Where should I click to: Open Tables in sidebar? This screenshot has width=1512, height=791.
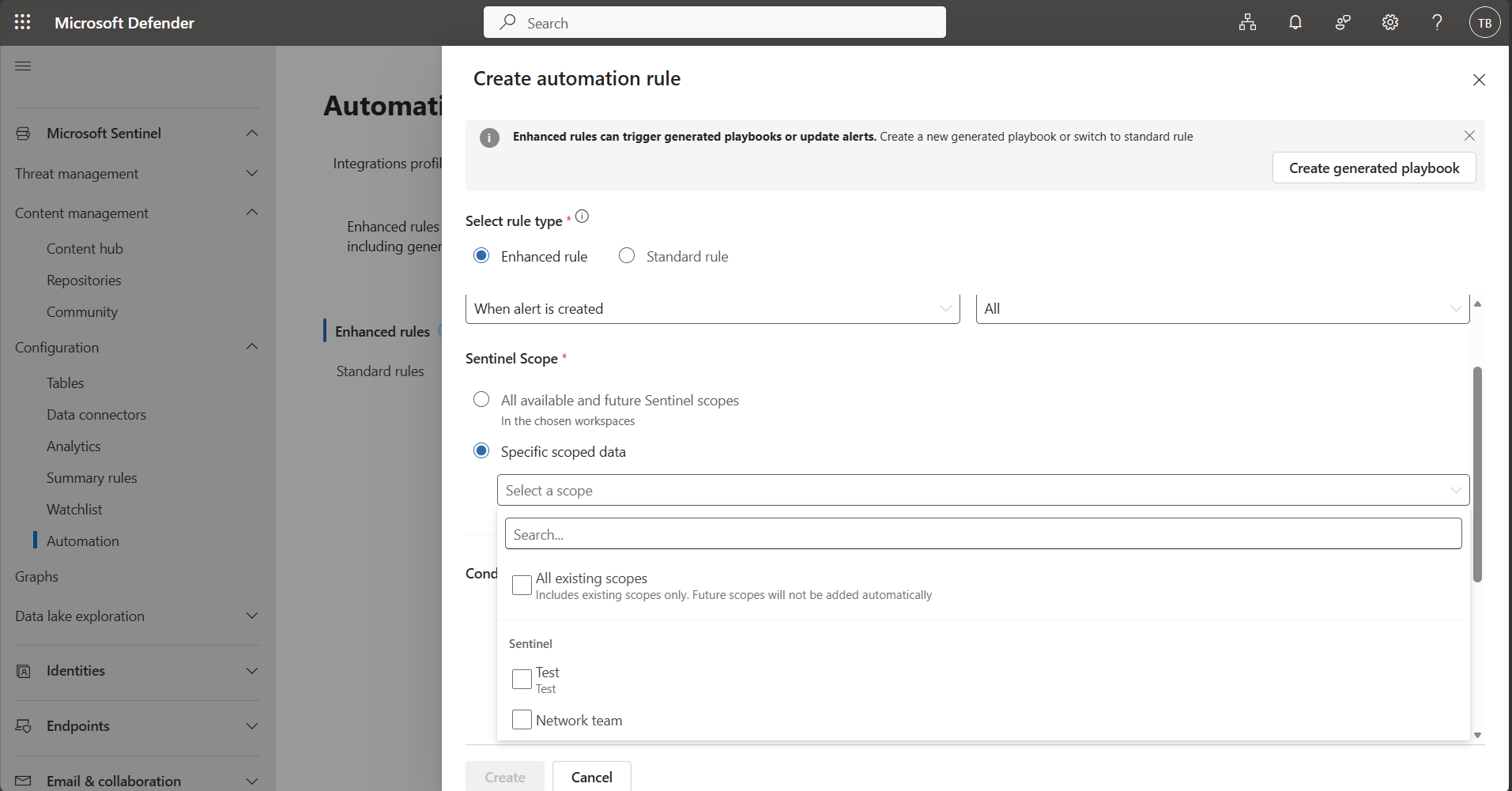(x=65, y=383)
